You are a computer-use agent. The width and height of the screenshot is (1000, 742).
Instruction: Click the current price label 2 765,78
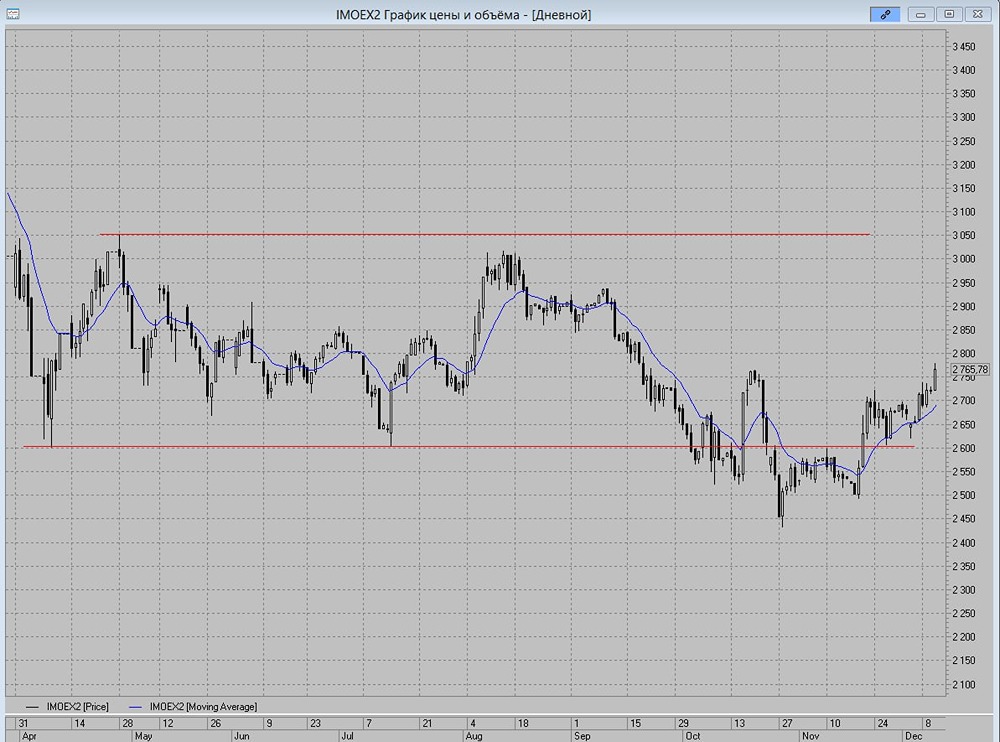970,369
